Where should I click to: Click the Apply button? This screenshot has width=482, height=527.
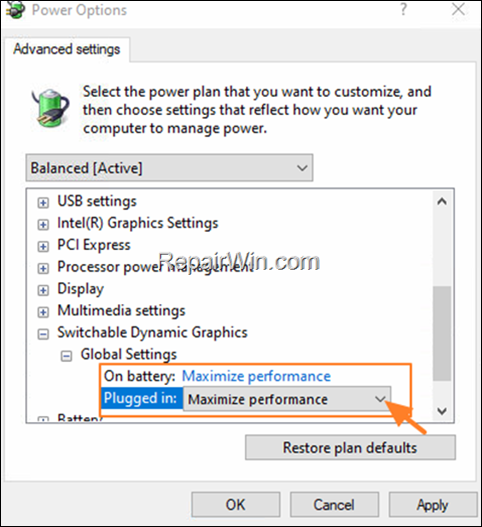tap(433, 504)
